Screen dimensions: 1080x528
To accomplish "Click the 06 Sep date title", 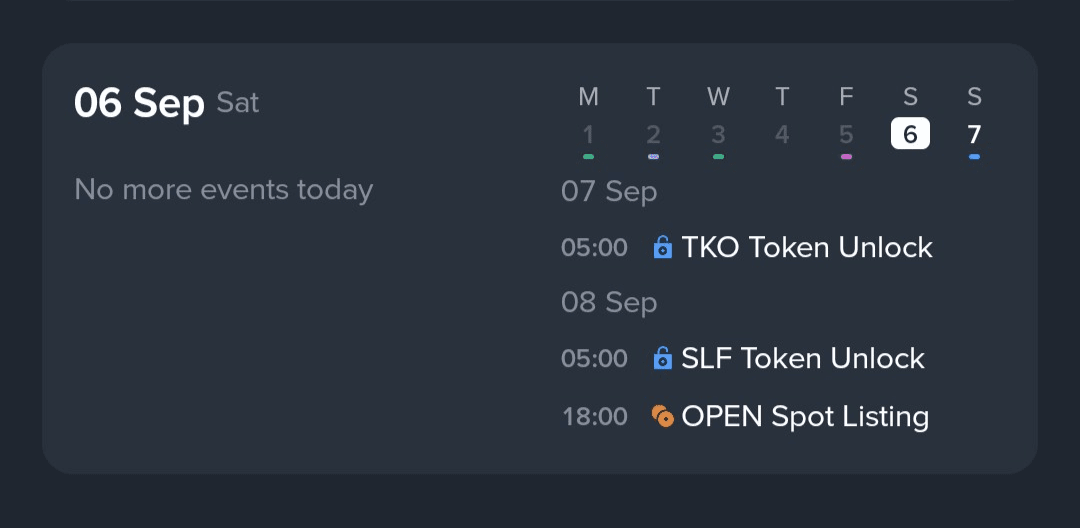I will point(139,103).
